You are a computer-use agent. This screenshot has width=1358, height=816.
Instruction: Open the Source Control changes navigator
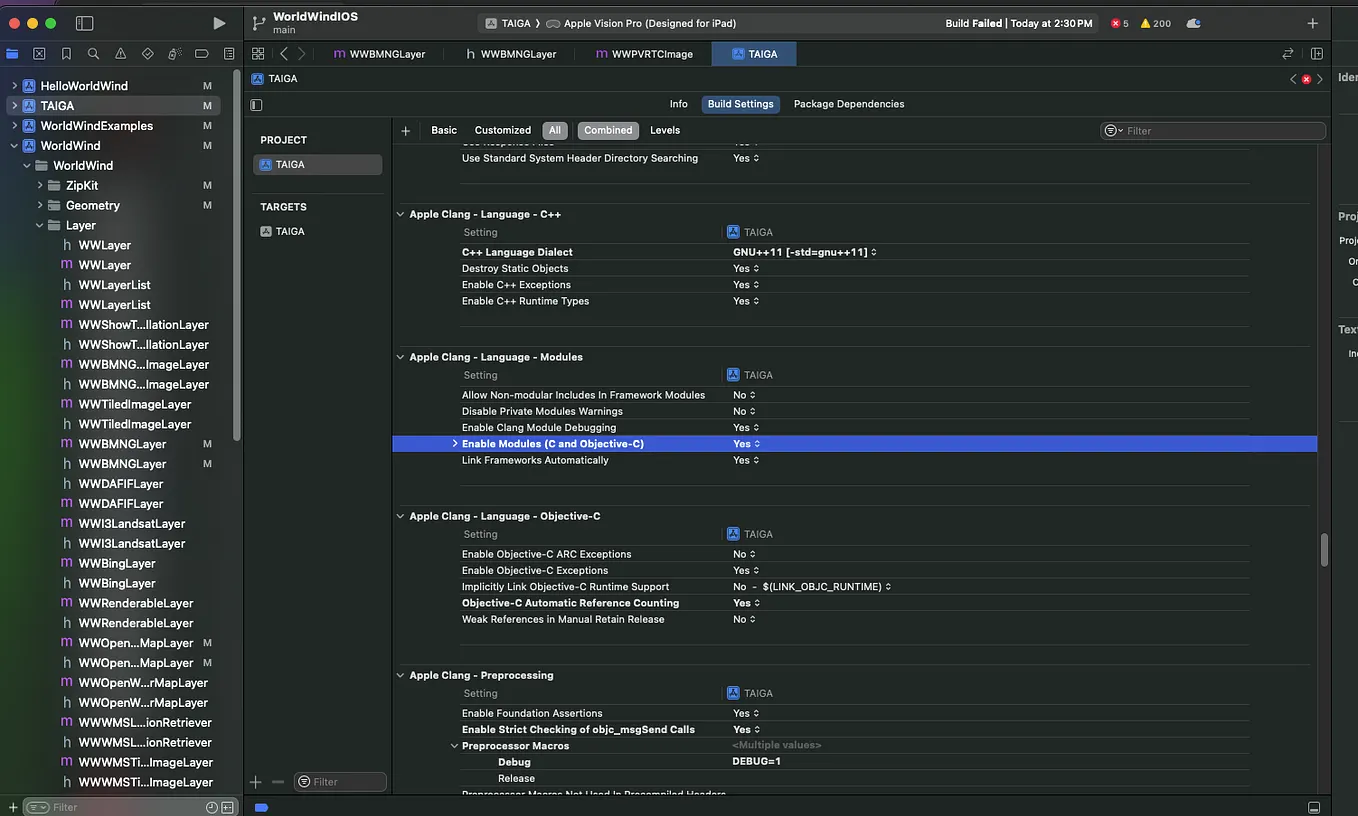pyautogui.click(x=39, y=54)
